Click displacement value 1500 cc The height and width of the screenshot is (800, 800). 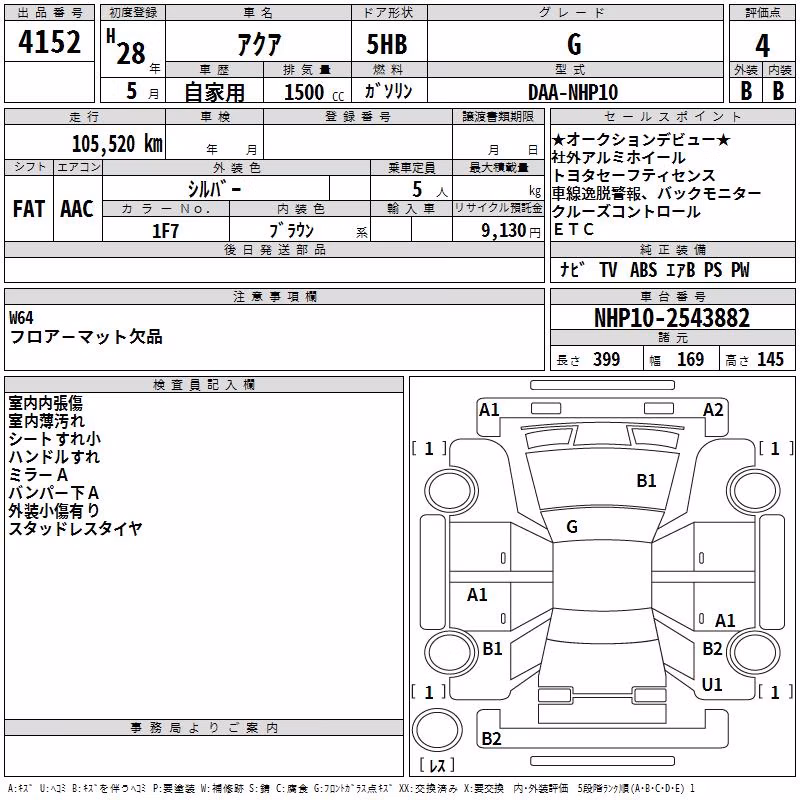point(314,92)
